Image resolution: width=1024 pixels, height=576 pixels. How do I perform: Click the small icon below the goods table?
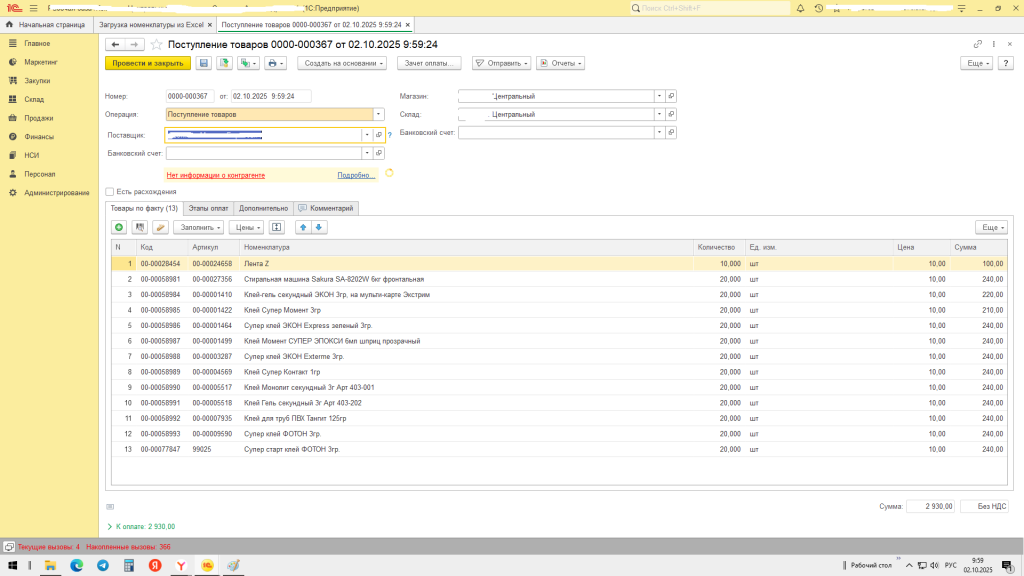click(x=110, y=507)
